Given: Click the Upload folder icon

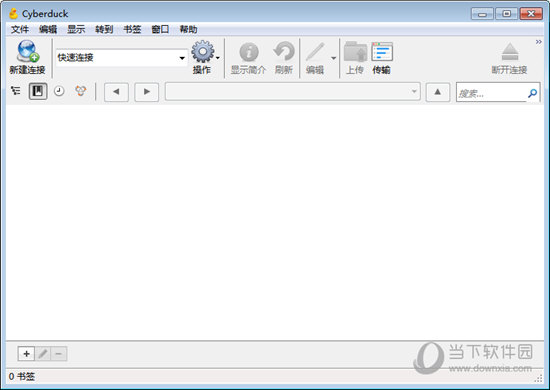Looking at the screenshot, I should tap(355, 52).
